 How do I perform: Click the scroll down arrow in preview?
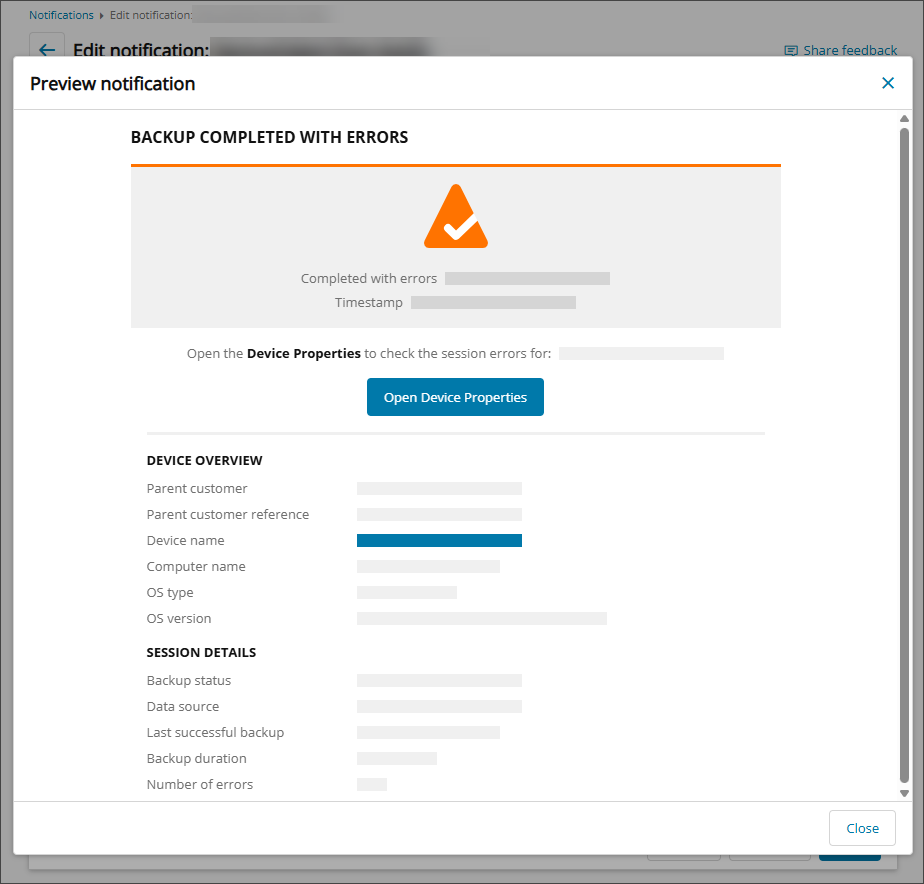pos(904,793)
